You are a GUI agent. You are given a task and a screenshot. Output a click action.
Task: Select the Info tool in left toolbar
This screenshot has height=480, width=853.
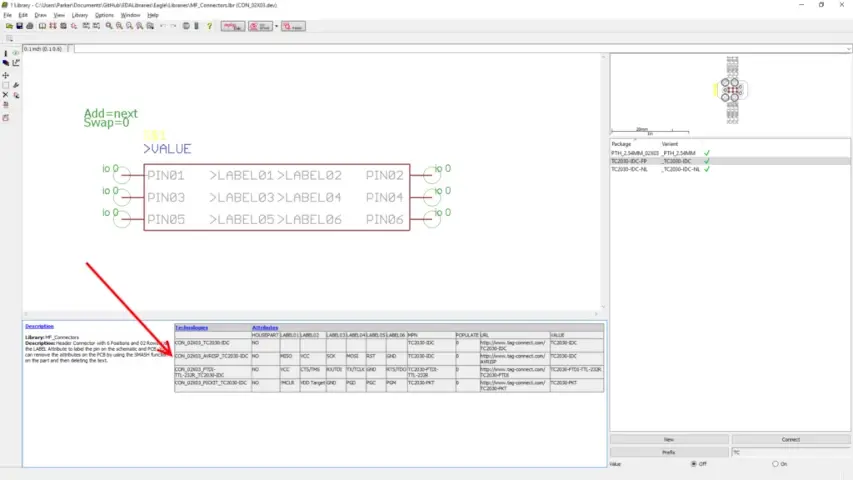click(x=6, y=53)
